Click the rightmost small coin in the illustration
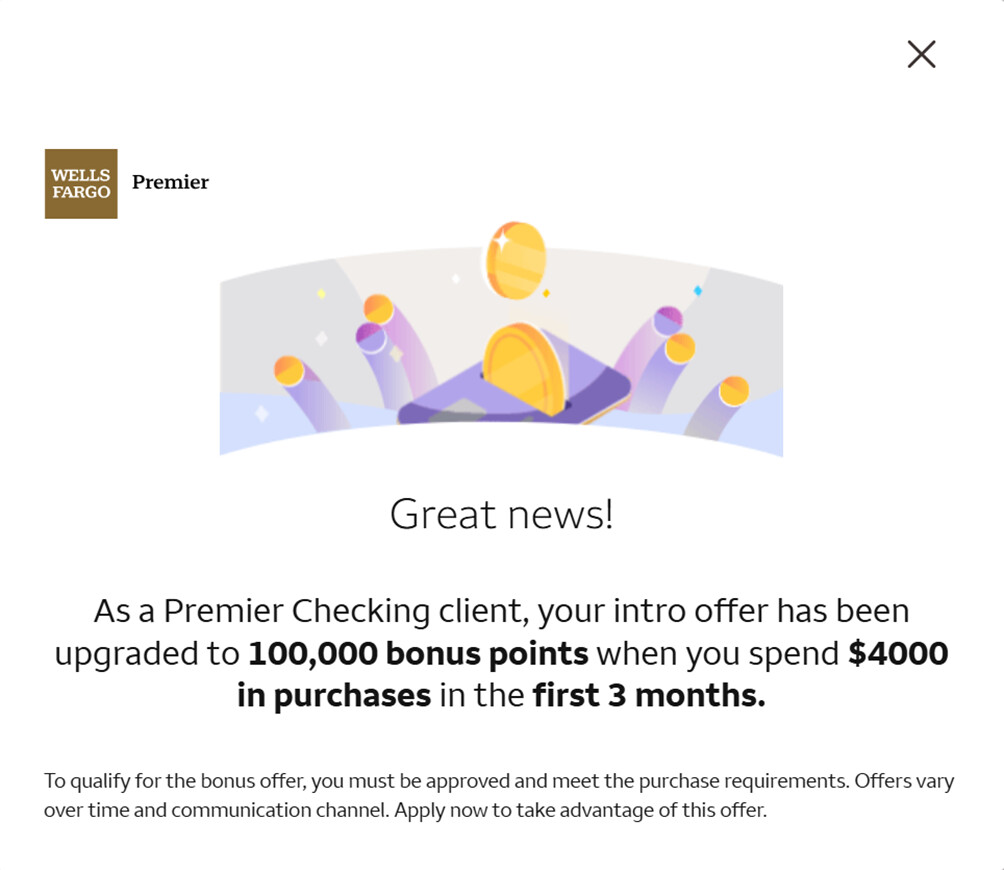Screen dimensions: 1004x870 [734, 390]
